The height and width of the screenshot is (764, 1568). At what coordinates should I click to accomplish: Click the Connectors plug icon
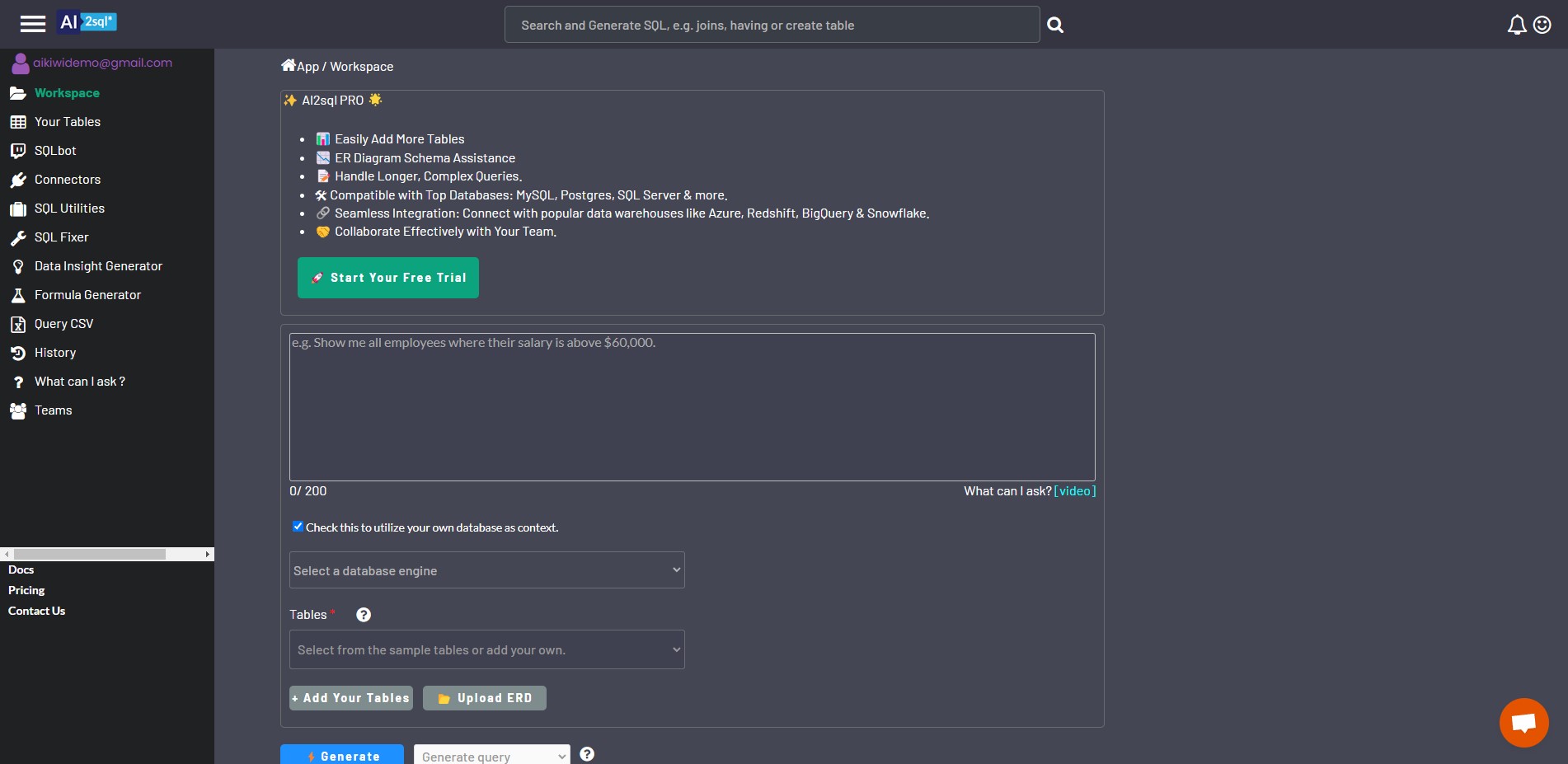click(18, 180)
